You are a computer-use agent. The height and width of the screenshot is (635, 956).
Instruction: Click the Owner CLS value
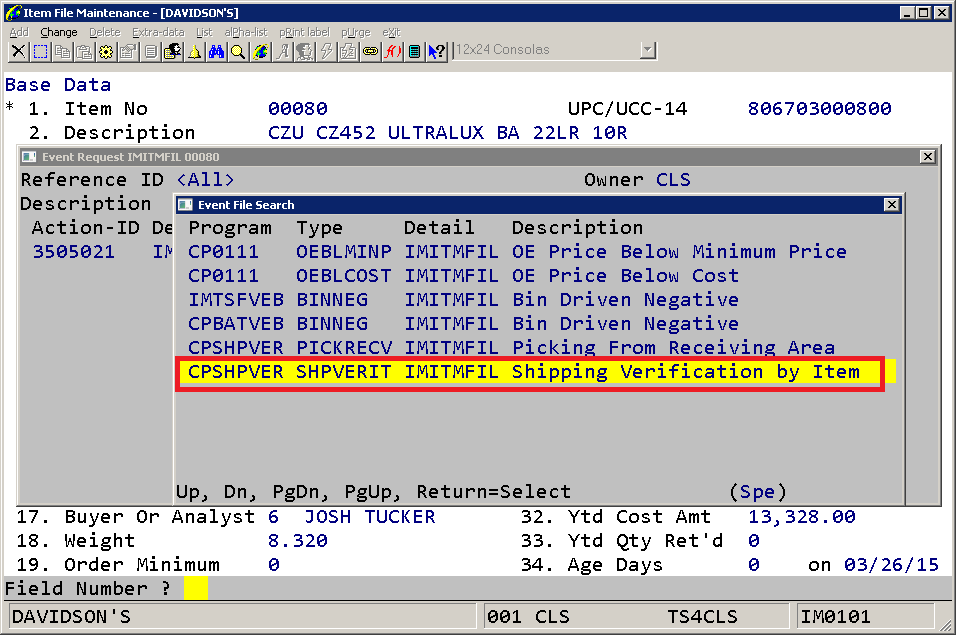coord(673,180)
